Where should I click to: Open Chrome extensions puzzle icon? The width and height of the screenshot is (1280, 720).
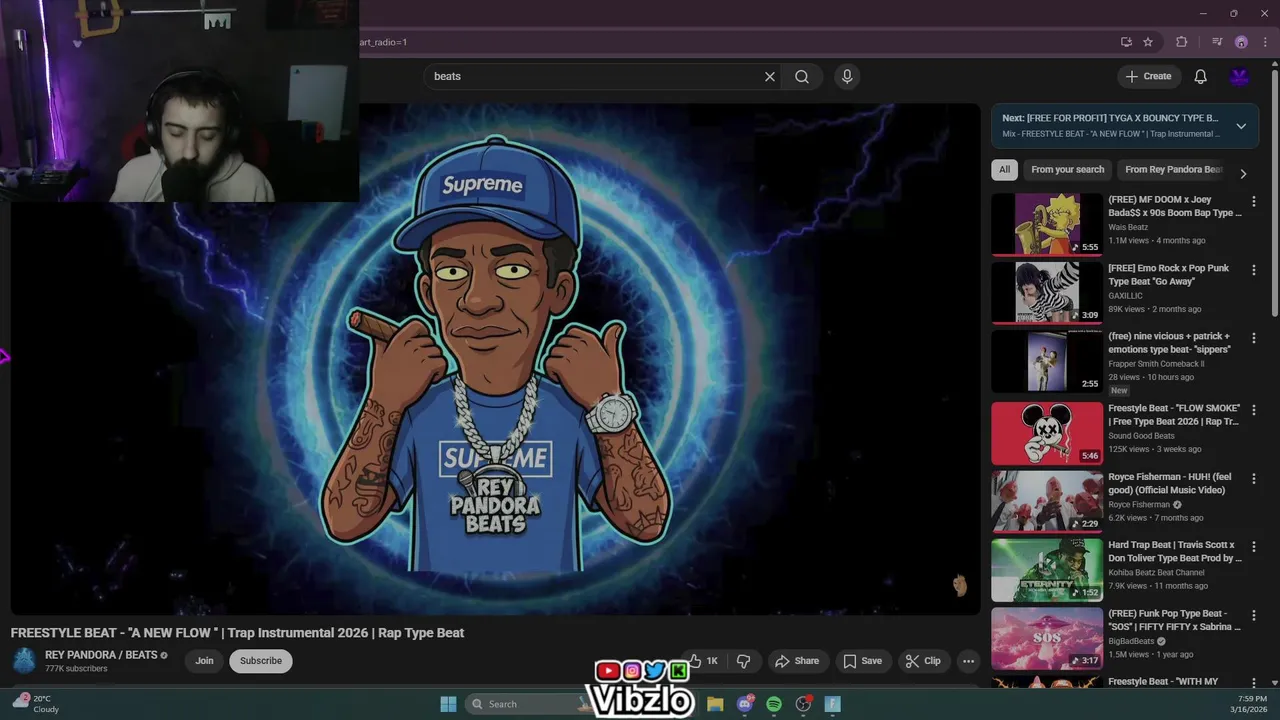[x=1181, y=42]
